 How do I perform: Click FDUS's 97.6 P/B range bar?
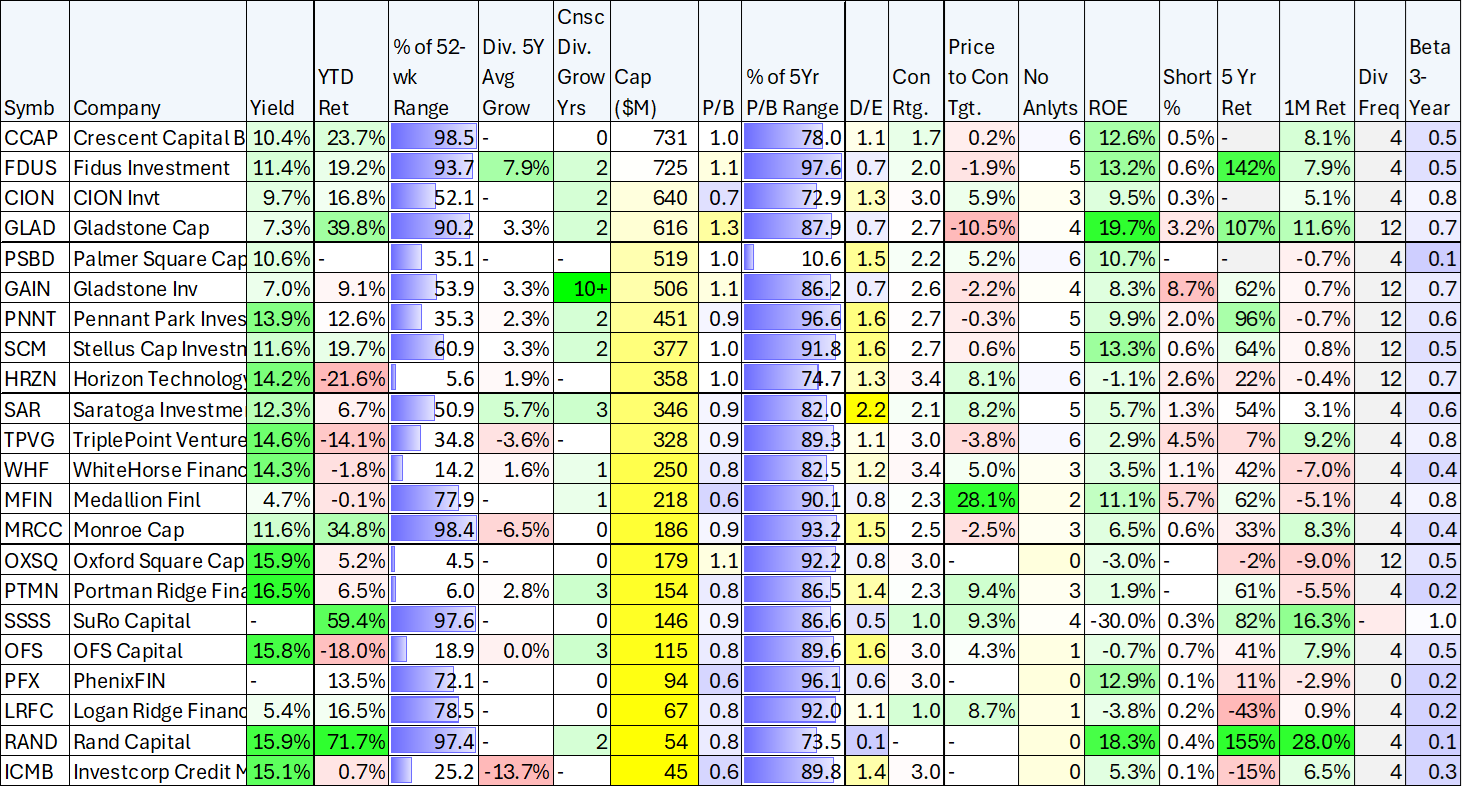[x=793, y=168]
